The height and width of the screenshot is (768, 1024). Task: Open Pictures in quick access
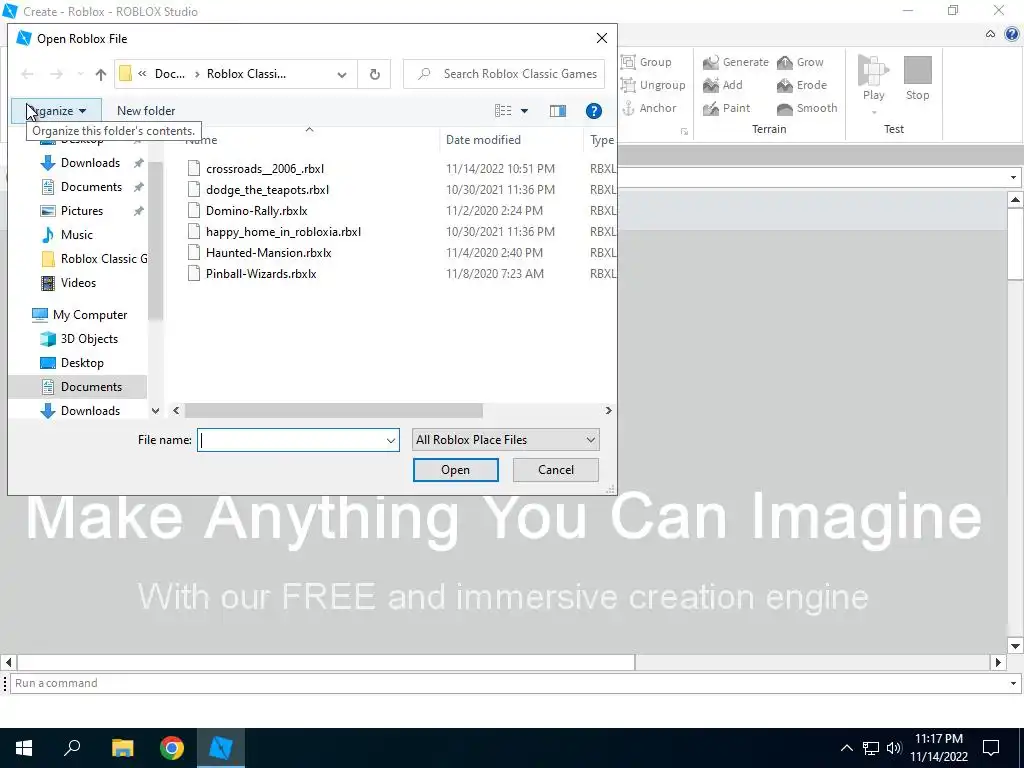tap(82, 211)
